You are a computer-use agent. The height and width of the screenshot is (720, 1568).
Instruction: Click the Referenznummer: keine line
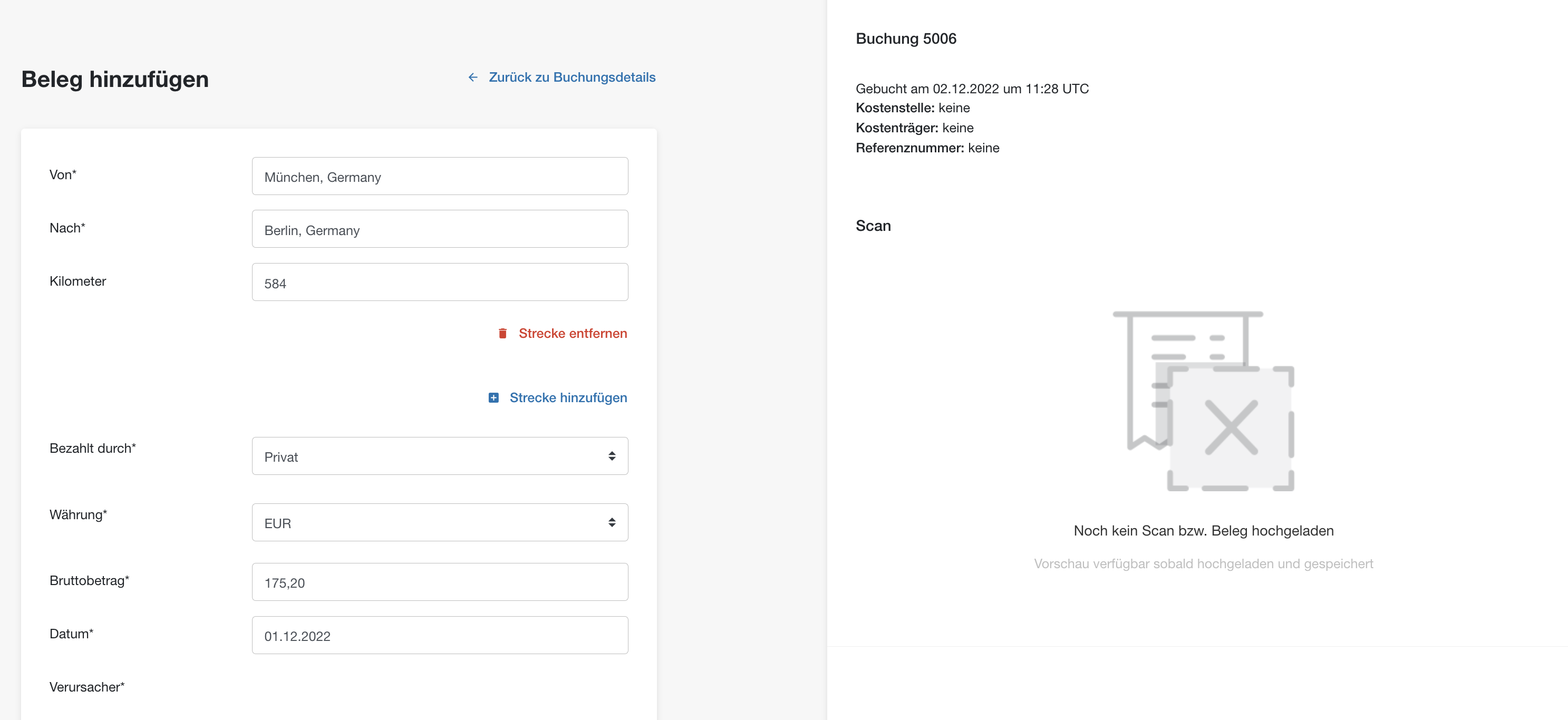[927, 148]
